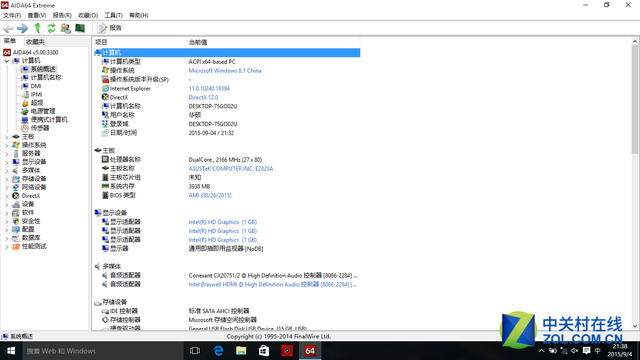This screenshot has height=360, width=640.
Task: Open the 收藏(O) menu
Action: click(88, 15)
